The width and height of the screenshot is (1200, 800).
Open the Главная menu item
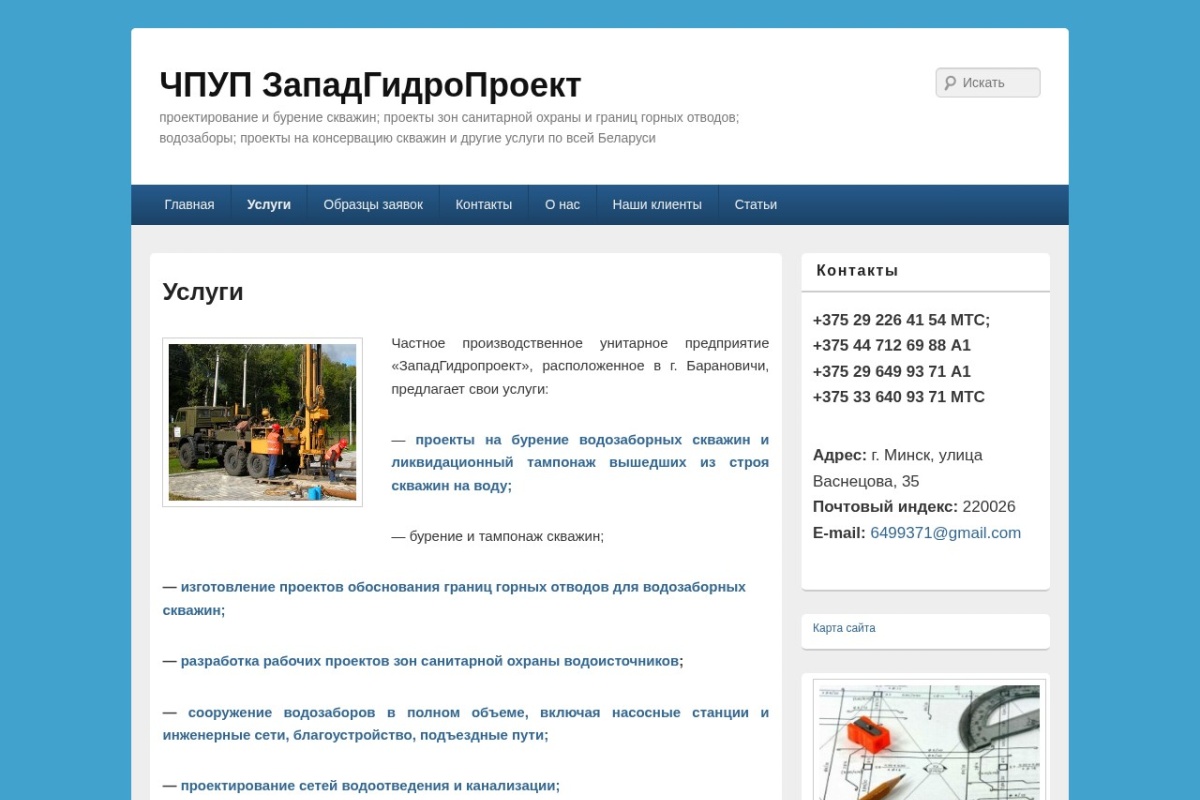189,205
